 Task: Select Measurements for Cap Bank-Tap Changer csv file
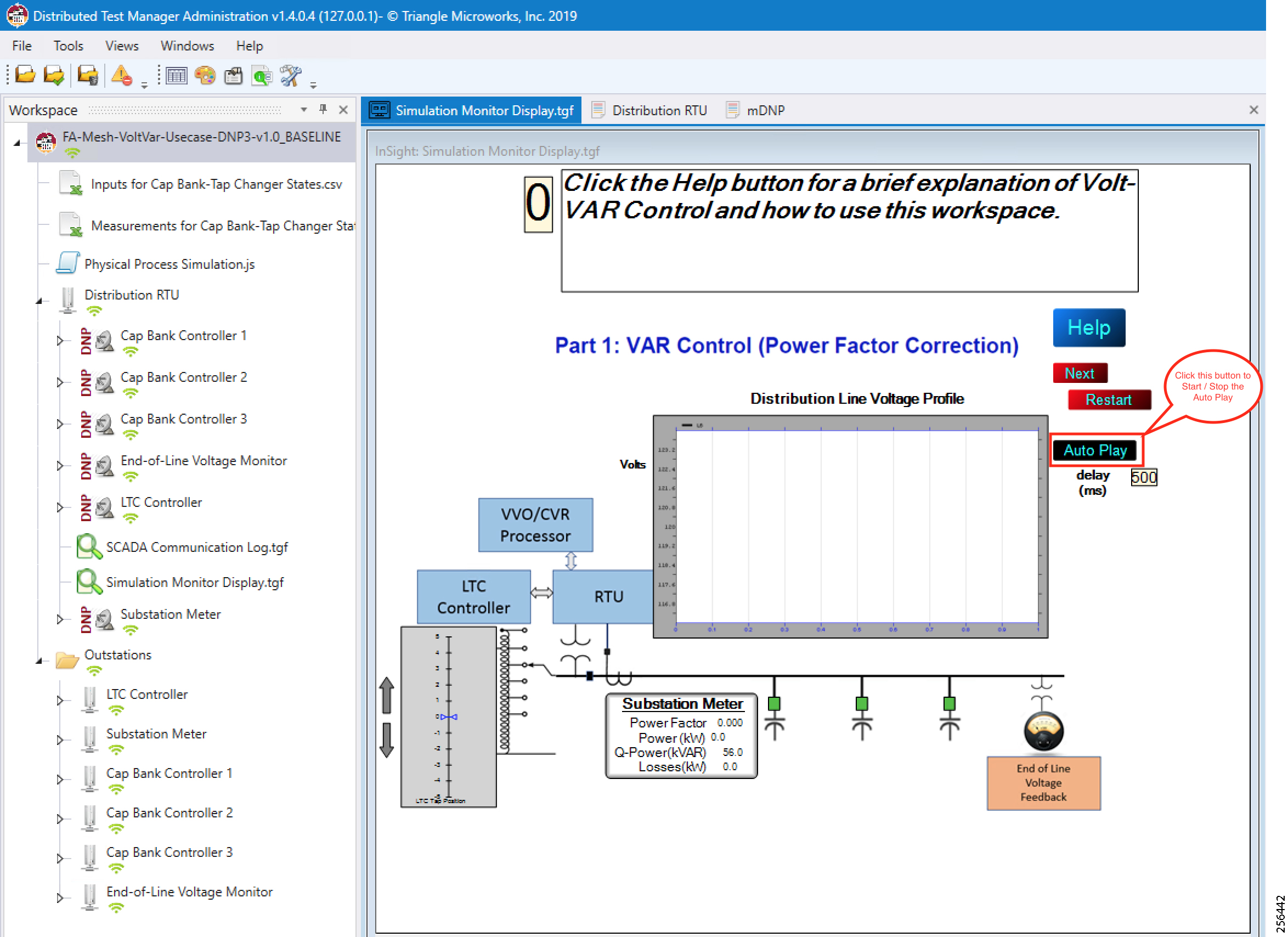pos(223,225)
